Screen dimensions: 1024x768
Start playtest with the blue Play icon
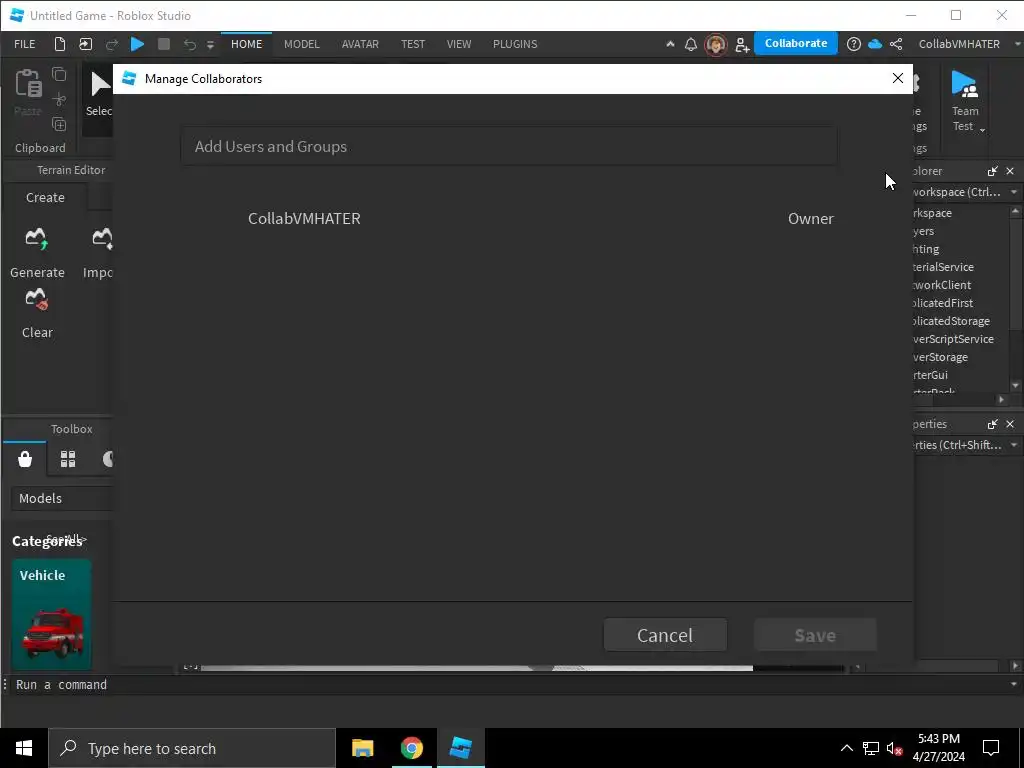click(137, 44)
